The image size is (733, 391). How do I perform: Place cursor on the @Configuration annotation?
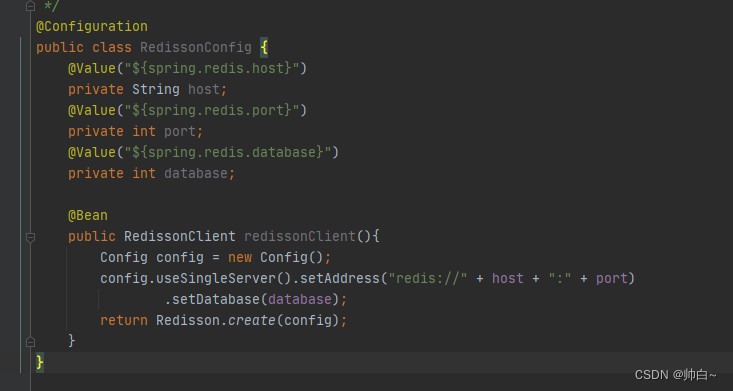tap(92, 26)
